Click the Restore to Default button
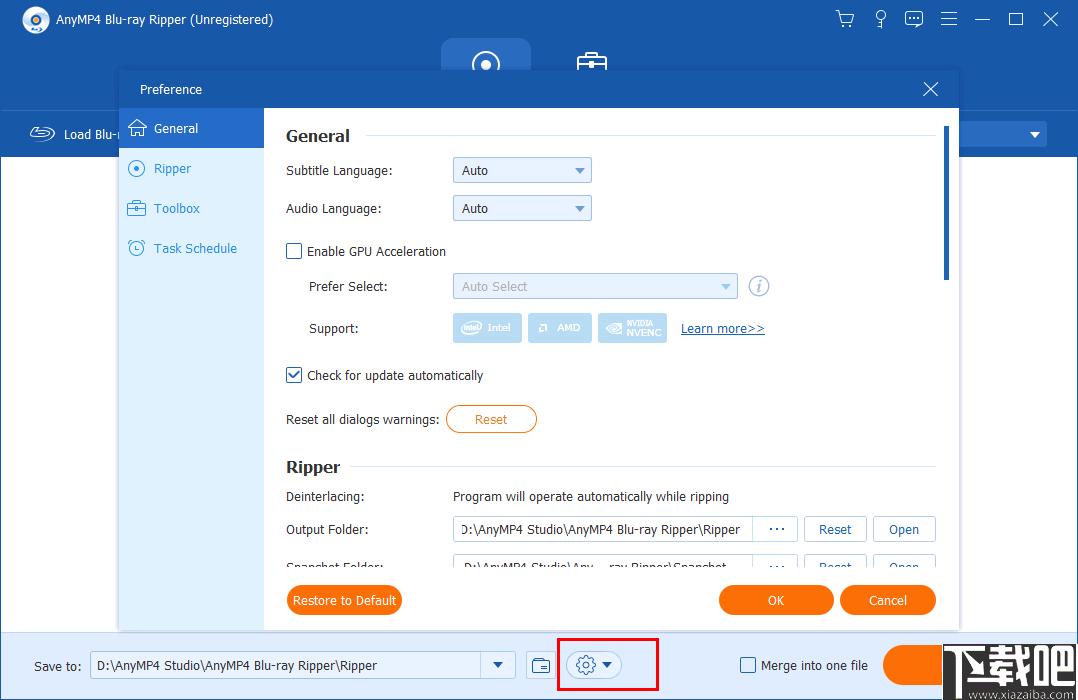Image resolution: width=1078 pixels, height=700 pixels. click(344, 600)
